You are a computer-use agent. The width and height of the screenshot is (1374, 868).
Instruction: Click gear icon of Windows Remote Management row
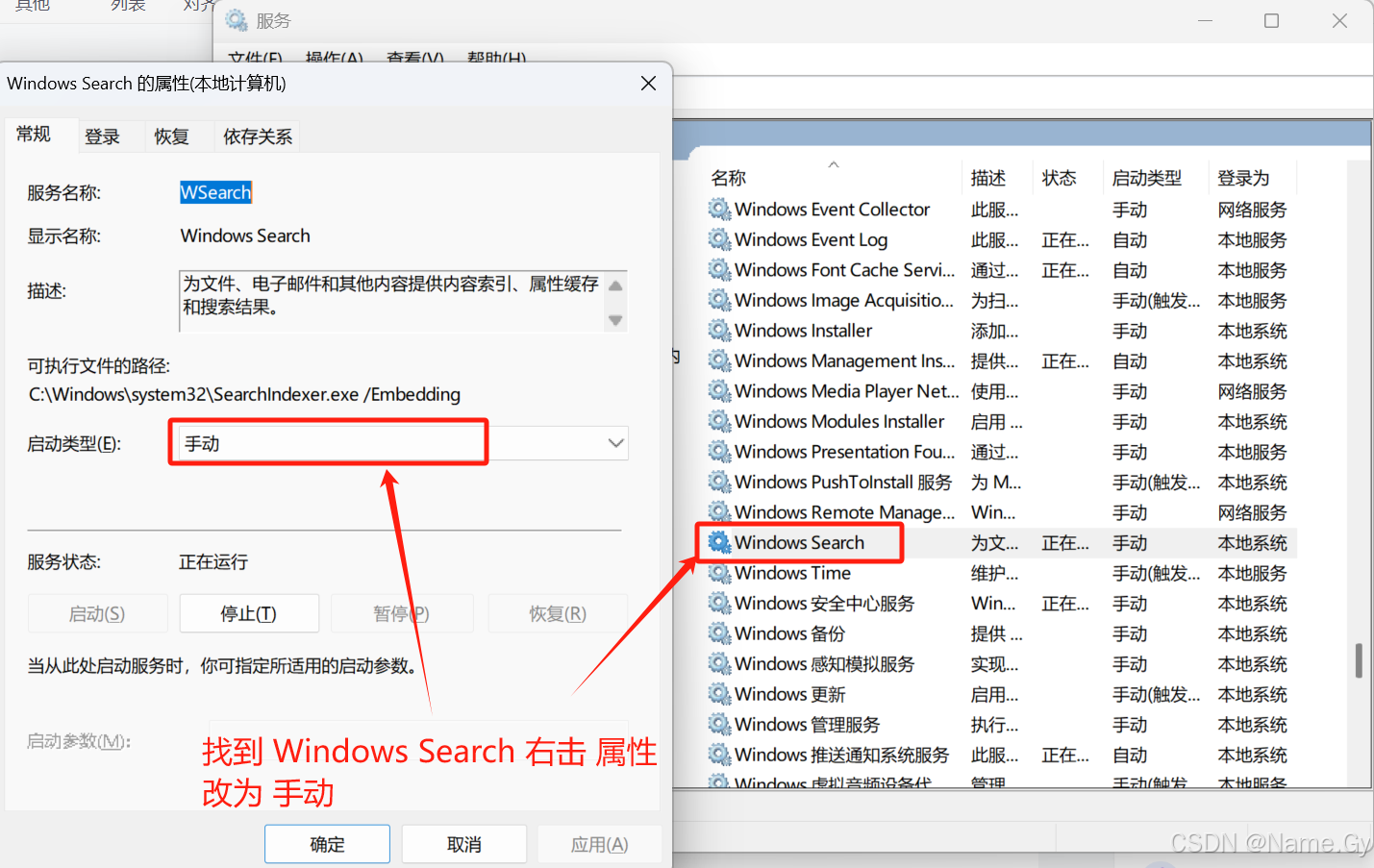click(719, 511)
